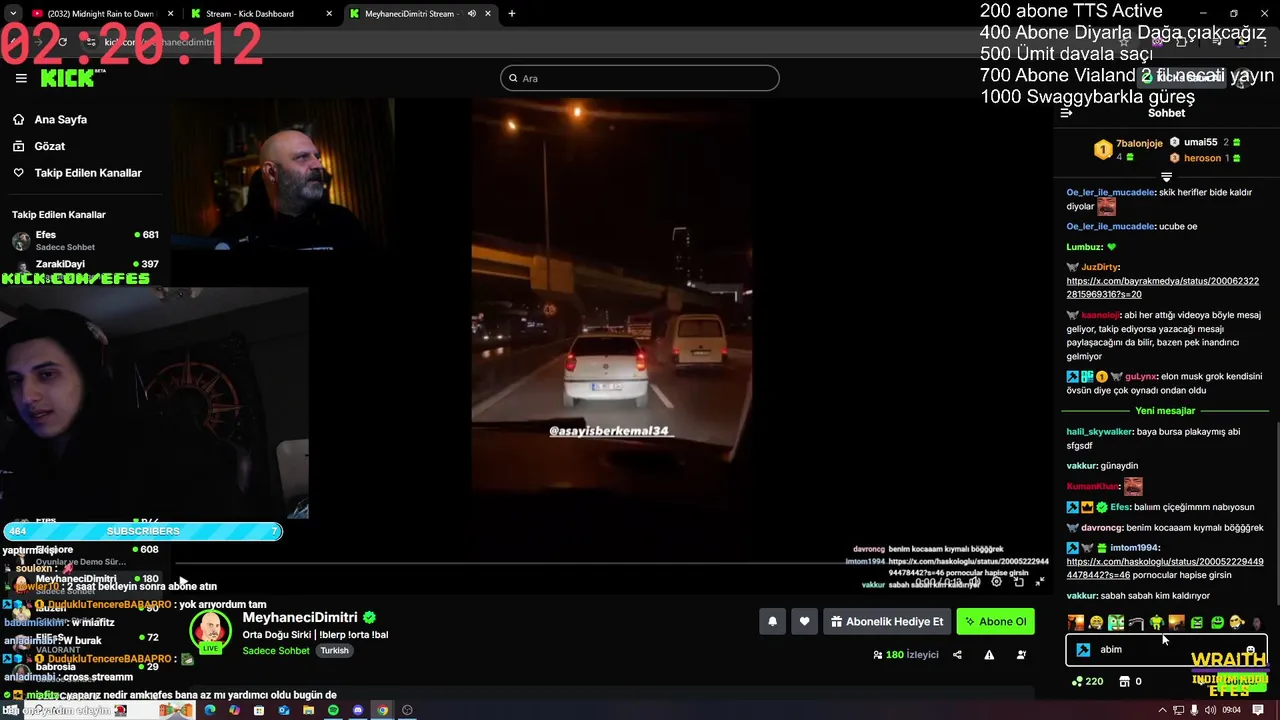This screenshot has height=720, width=1280.
Task: Open system volume in tray
Action: pos(1211,710)
